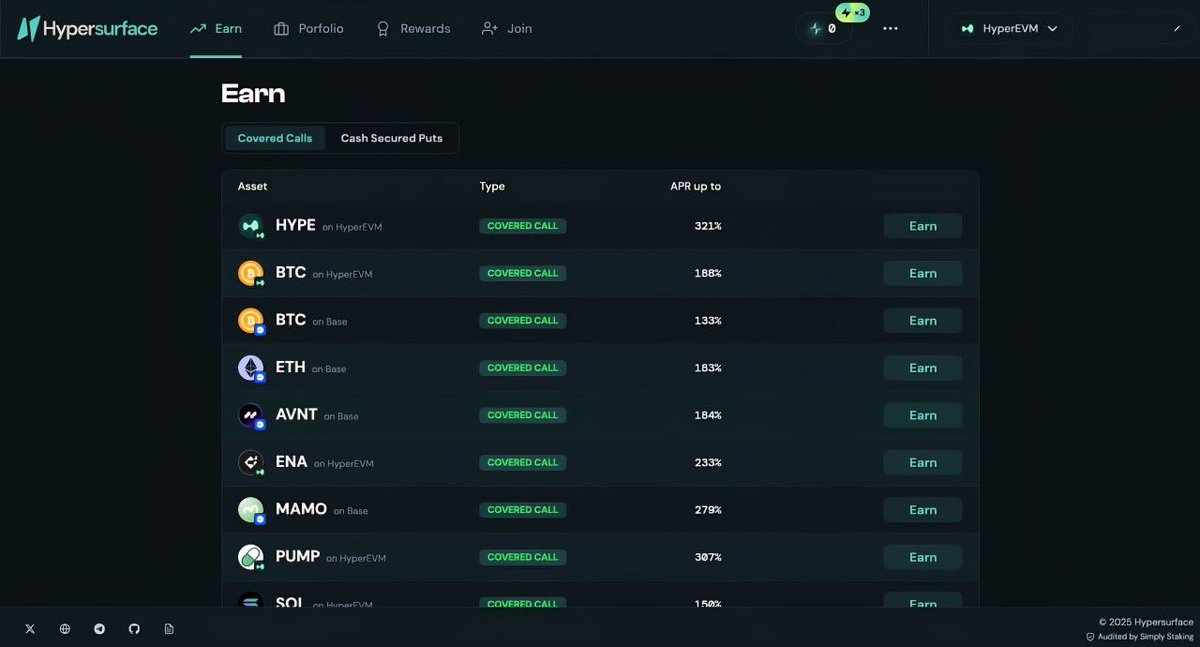Click COVERED CALL badge in PUMP row

523,557
